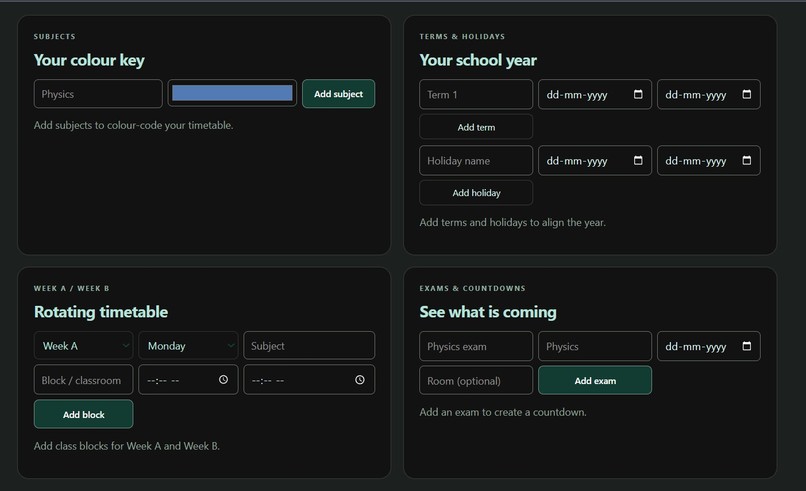Click the holiday end date field
This screenshot has height=491, width=806.
708,160
